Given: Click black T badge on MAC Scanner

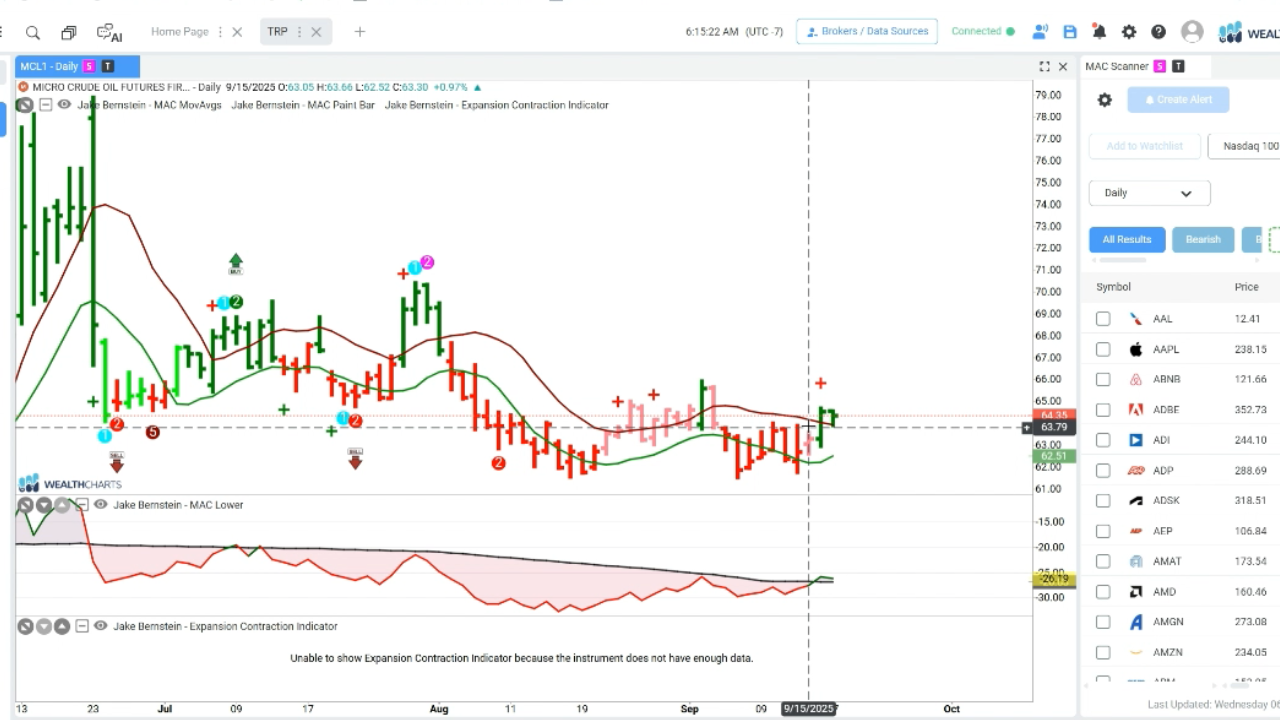Looking at the screenshot, I should click(1179, 66).
